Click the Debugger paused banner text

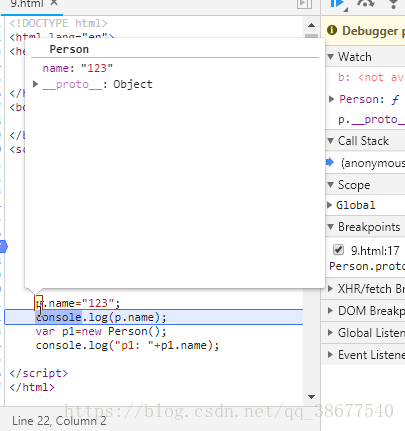(373, 31)
